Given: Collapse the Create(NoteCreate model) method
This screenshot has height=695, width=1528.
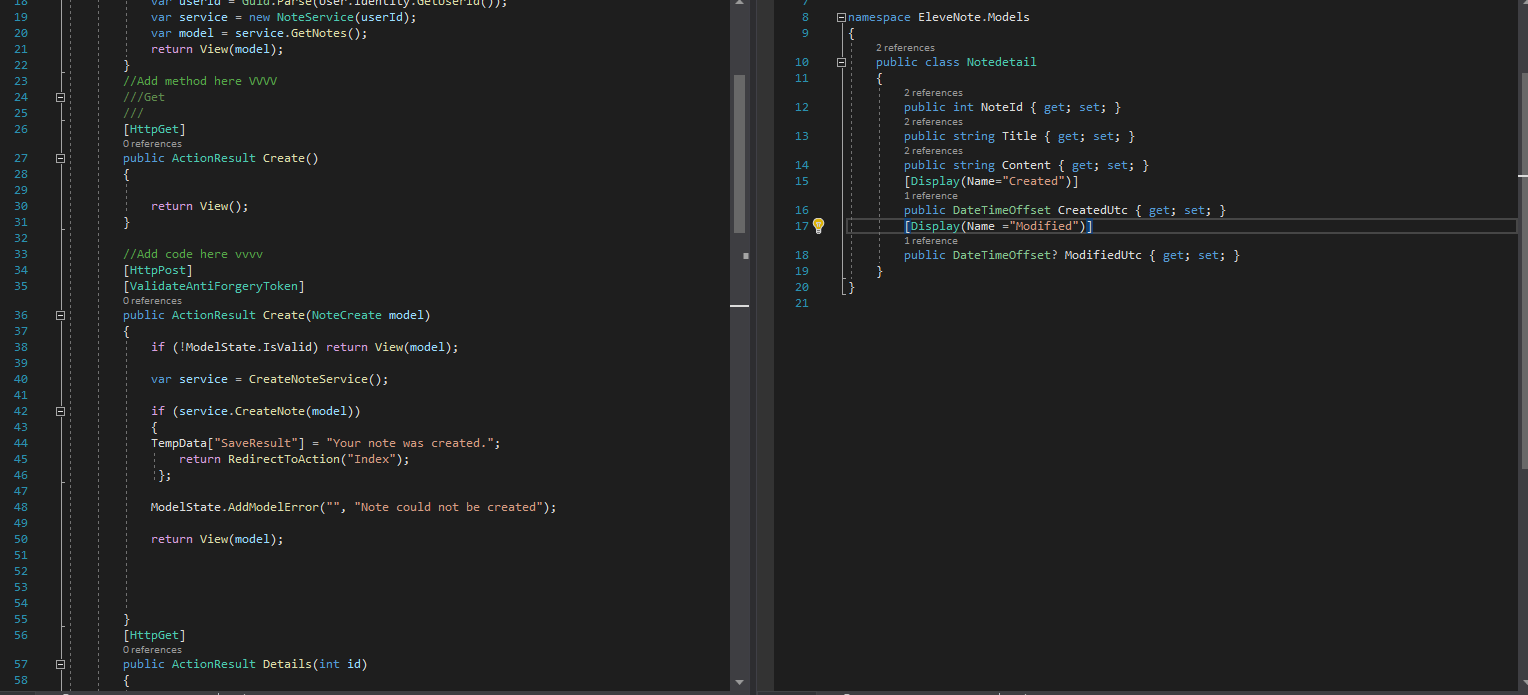Looking at the screenshot, I should [61, 315].
